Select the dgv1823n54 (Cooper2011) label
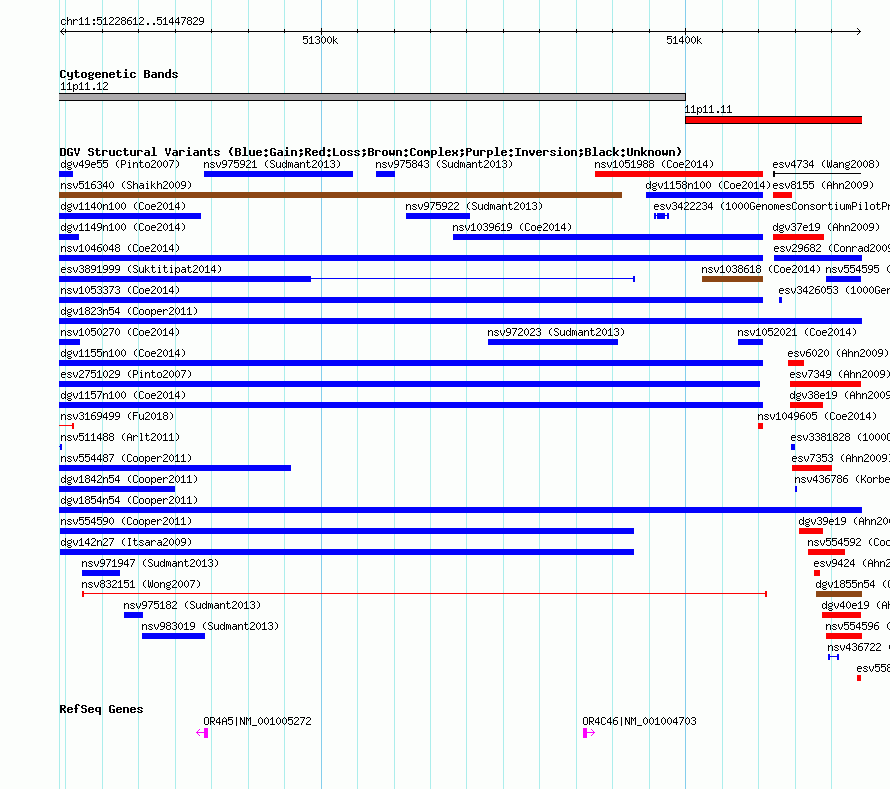The image size is (890, 789). pyautogui.click(x=129, y=311)
